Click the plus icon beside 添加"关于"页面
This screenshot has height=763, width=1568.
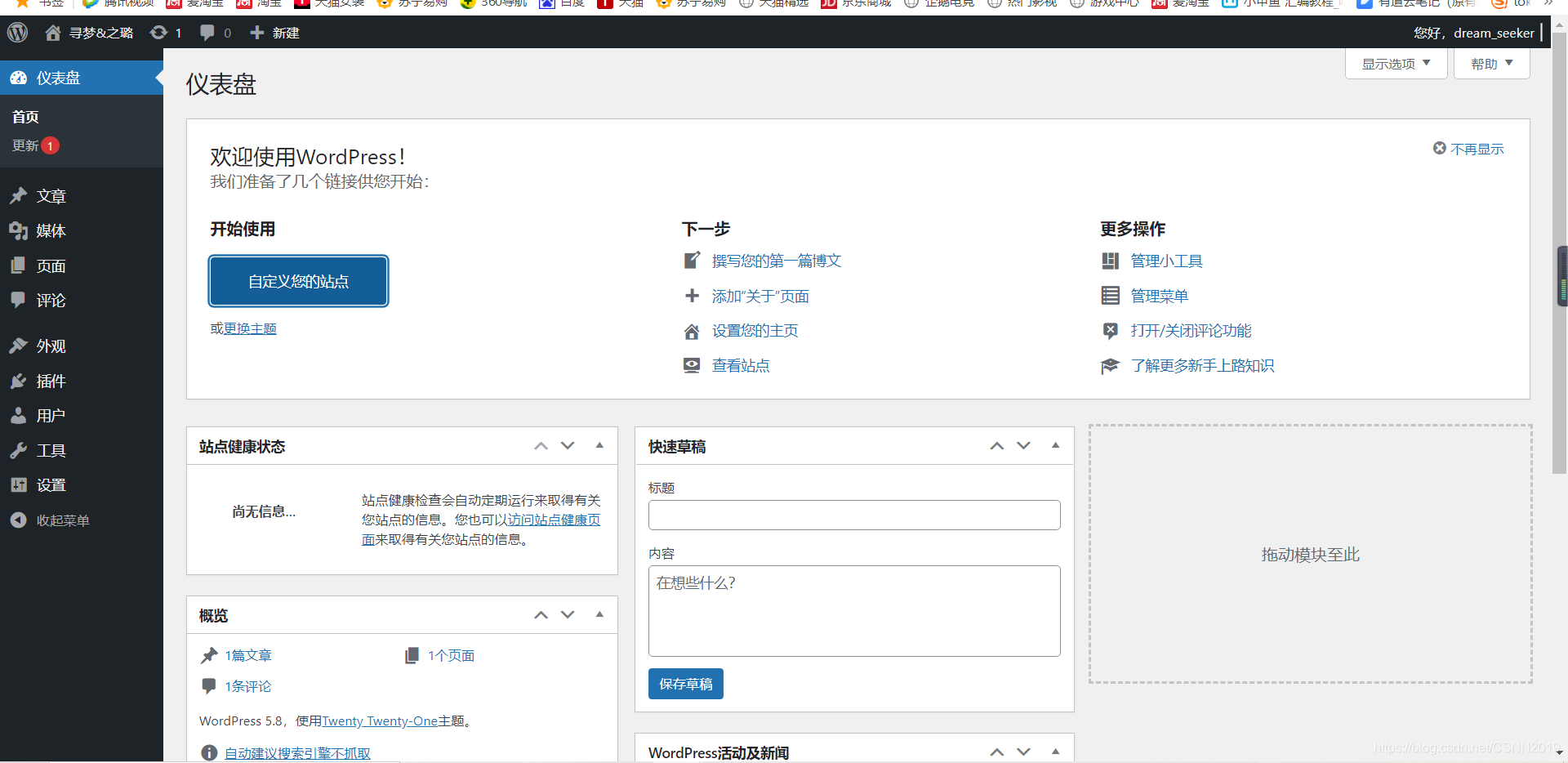point(692,296)
